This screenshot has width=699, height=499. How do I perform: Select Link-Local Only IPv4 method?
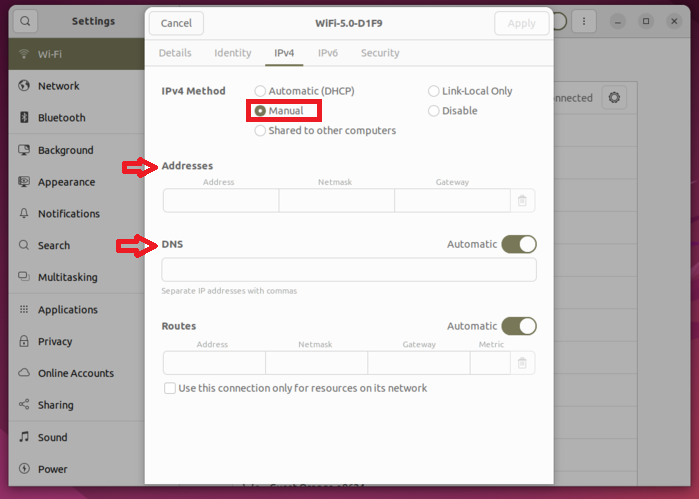pos(470,91)
